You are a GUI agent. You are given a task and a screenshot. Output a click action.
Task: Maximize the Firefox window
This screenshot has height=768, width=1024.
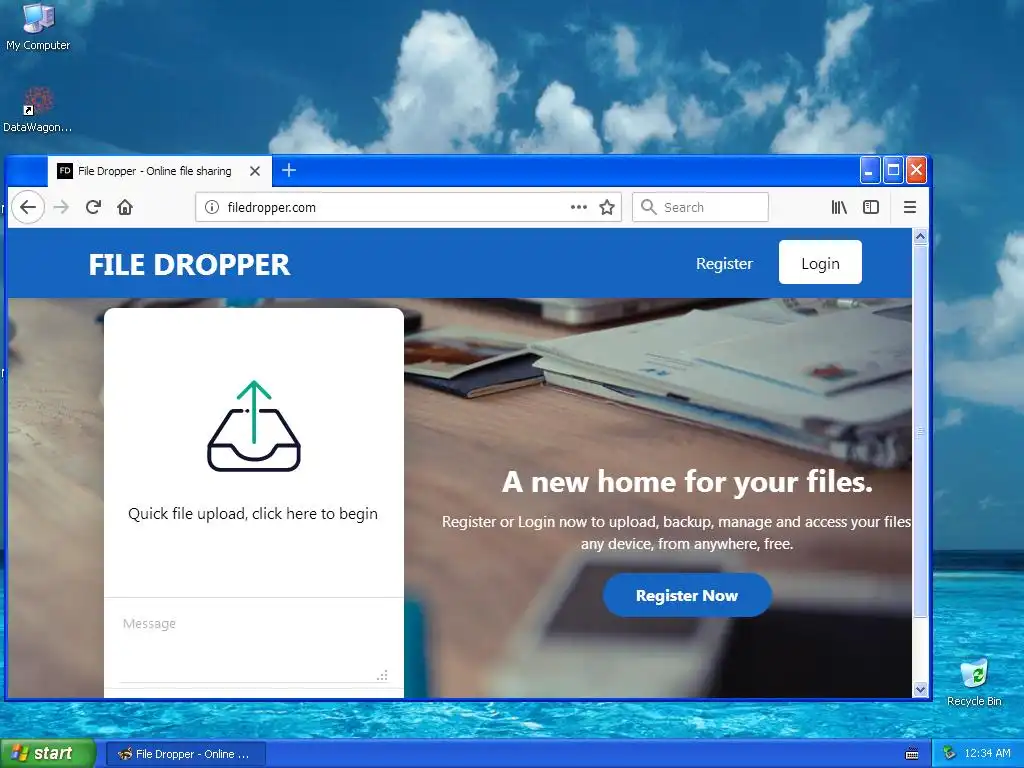893,170
